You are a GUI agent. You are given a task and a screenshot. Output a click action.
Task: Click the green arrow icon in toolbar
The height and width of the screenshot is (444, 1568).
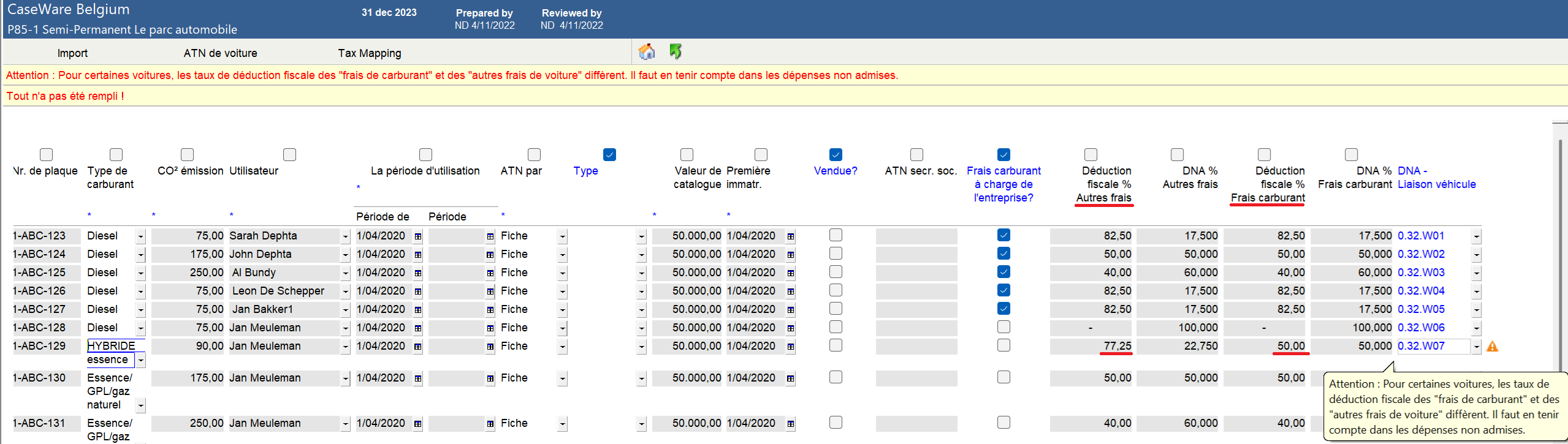tap(676, 52)
